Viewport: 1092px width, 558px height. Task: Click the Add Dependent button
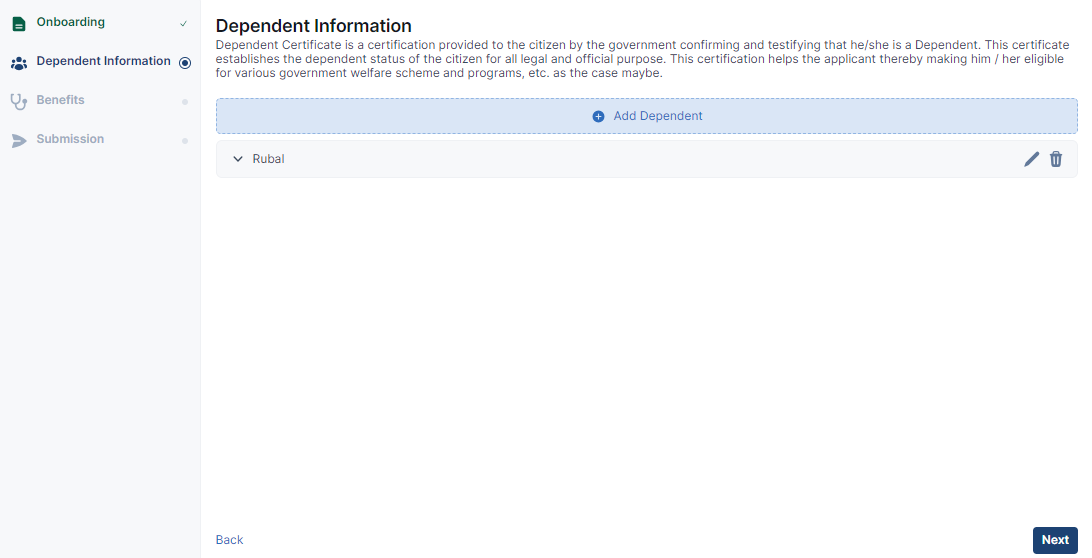coord(646,116)
